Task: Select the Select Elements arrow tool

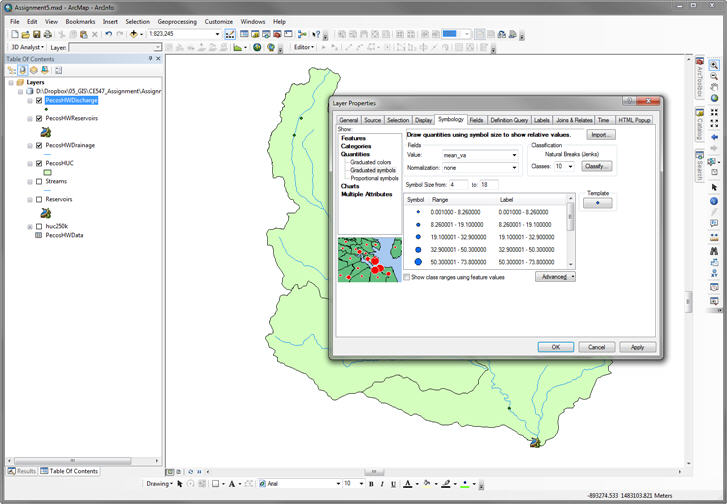Action: 714,187
